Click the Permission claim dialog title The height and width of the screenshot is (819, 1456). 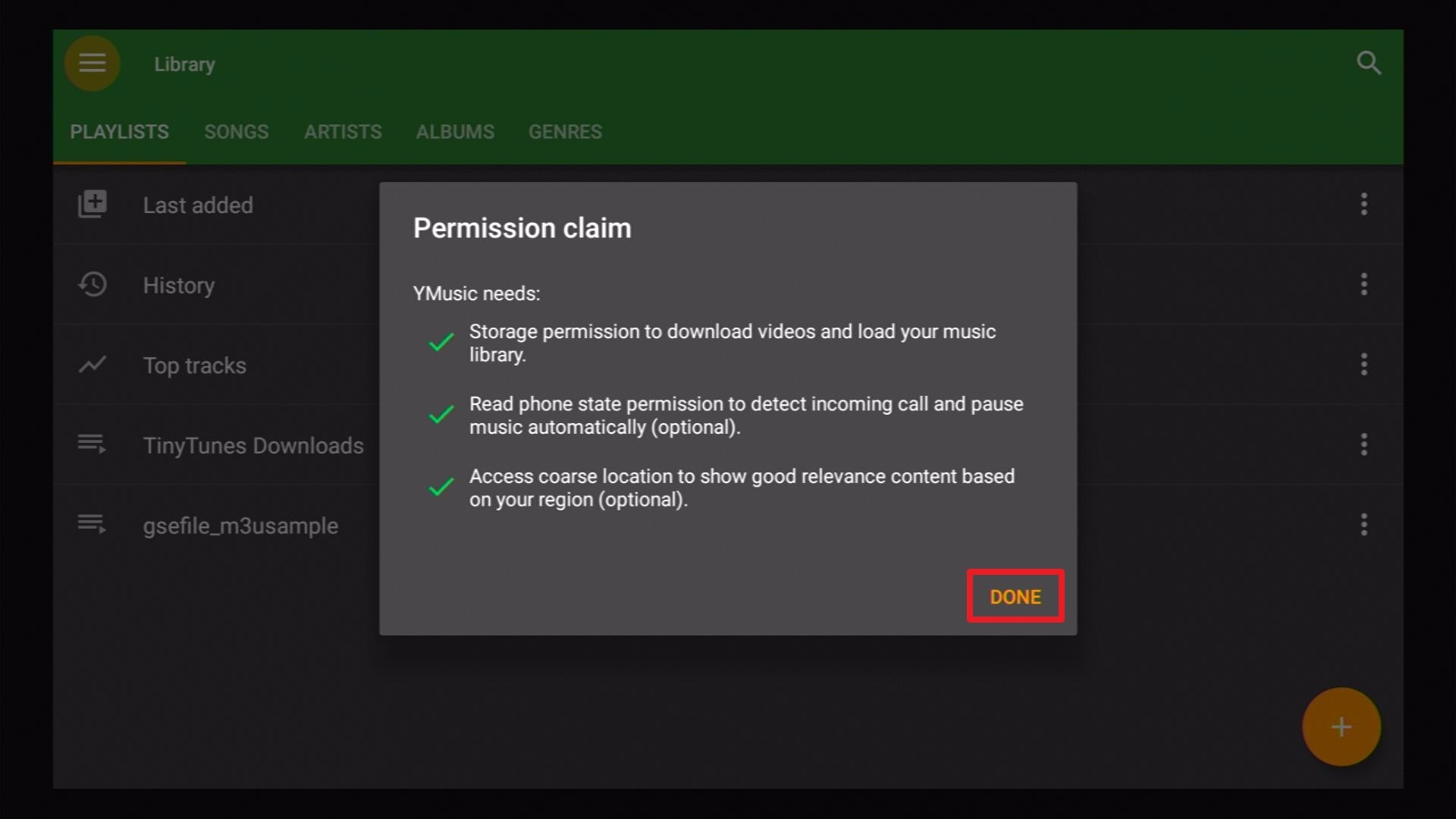coord(522,228)
